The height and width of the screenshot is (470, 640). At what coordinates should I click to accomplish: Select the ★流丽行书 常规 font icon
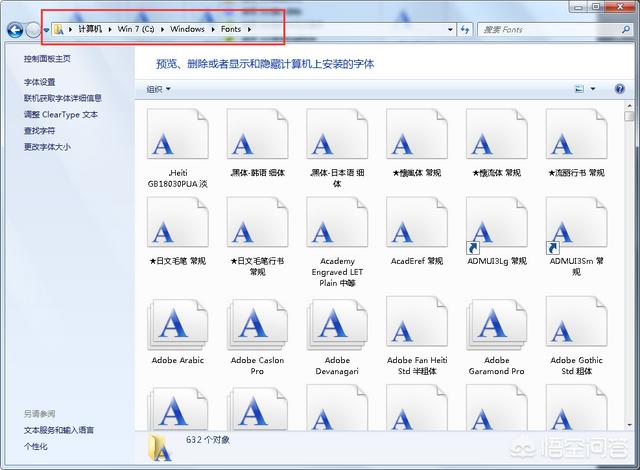tap(577, 134)
